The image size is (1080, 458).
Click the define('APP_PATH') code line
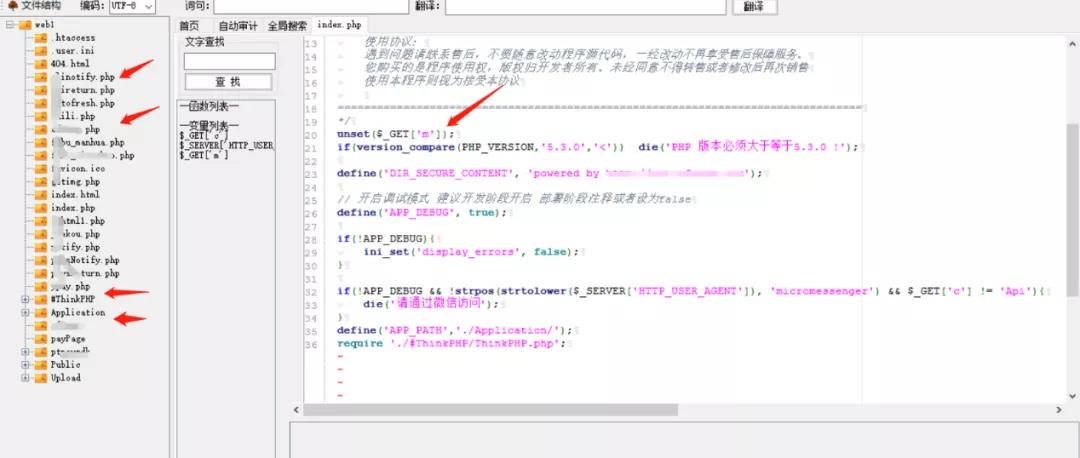(x=455, y=330)
